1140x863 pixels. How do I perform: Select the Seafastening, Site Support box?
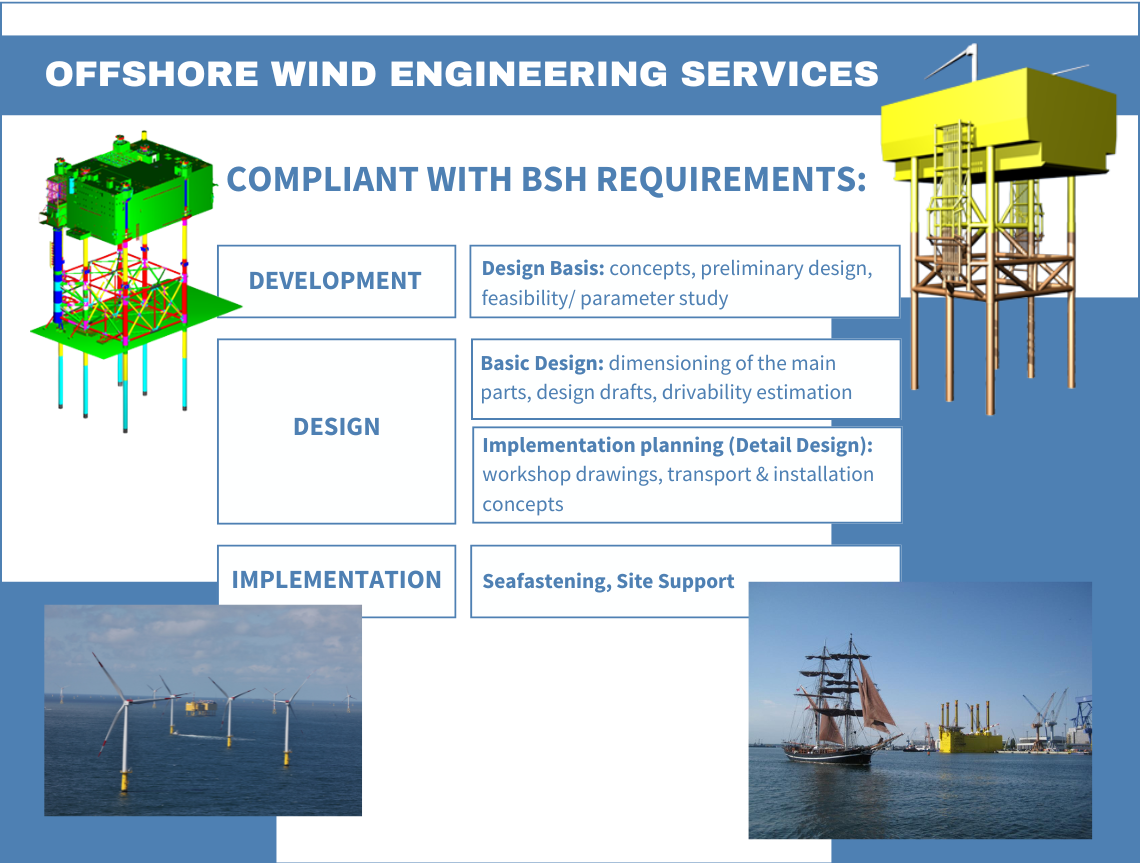click(608, 581)
